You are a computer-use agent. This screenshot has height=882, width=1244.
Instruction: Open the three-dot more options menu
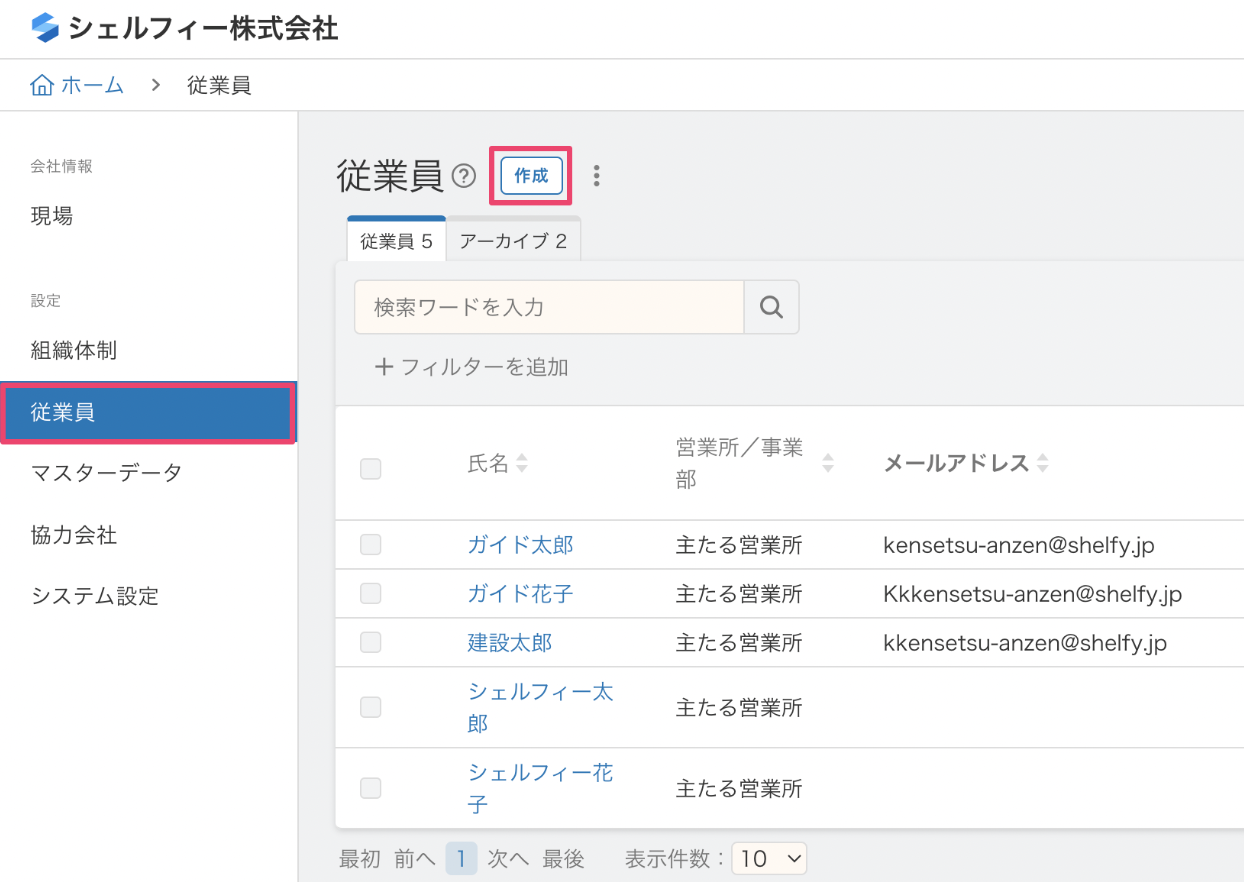(597, 176)
